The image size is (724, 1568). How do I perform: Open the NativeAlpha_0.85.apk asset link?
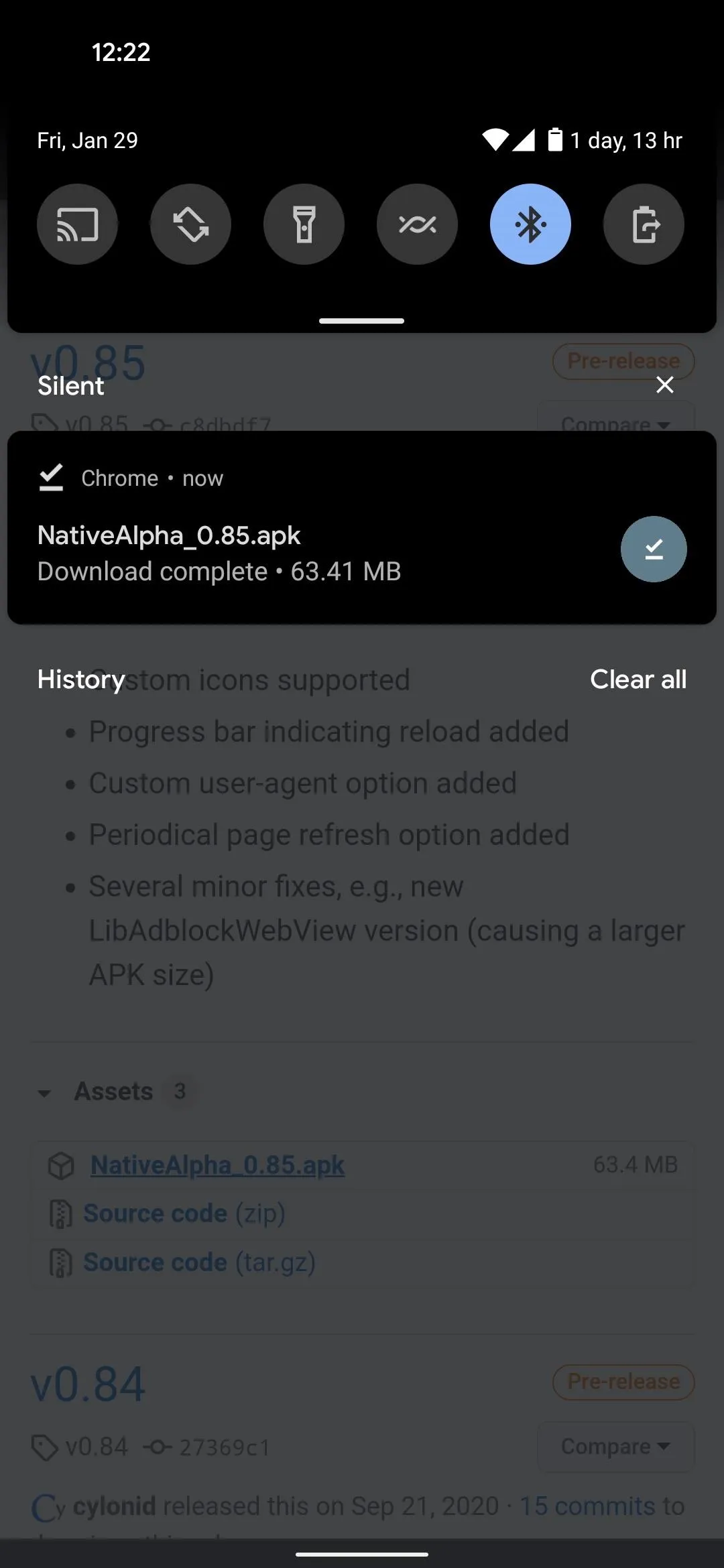pyautogui.click(x=217, y=1165)
